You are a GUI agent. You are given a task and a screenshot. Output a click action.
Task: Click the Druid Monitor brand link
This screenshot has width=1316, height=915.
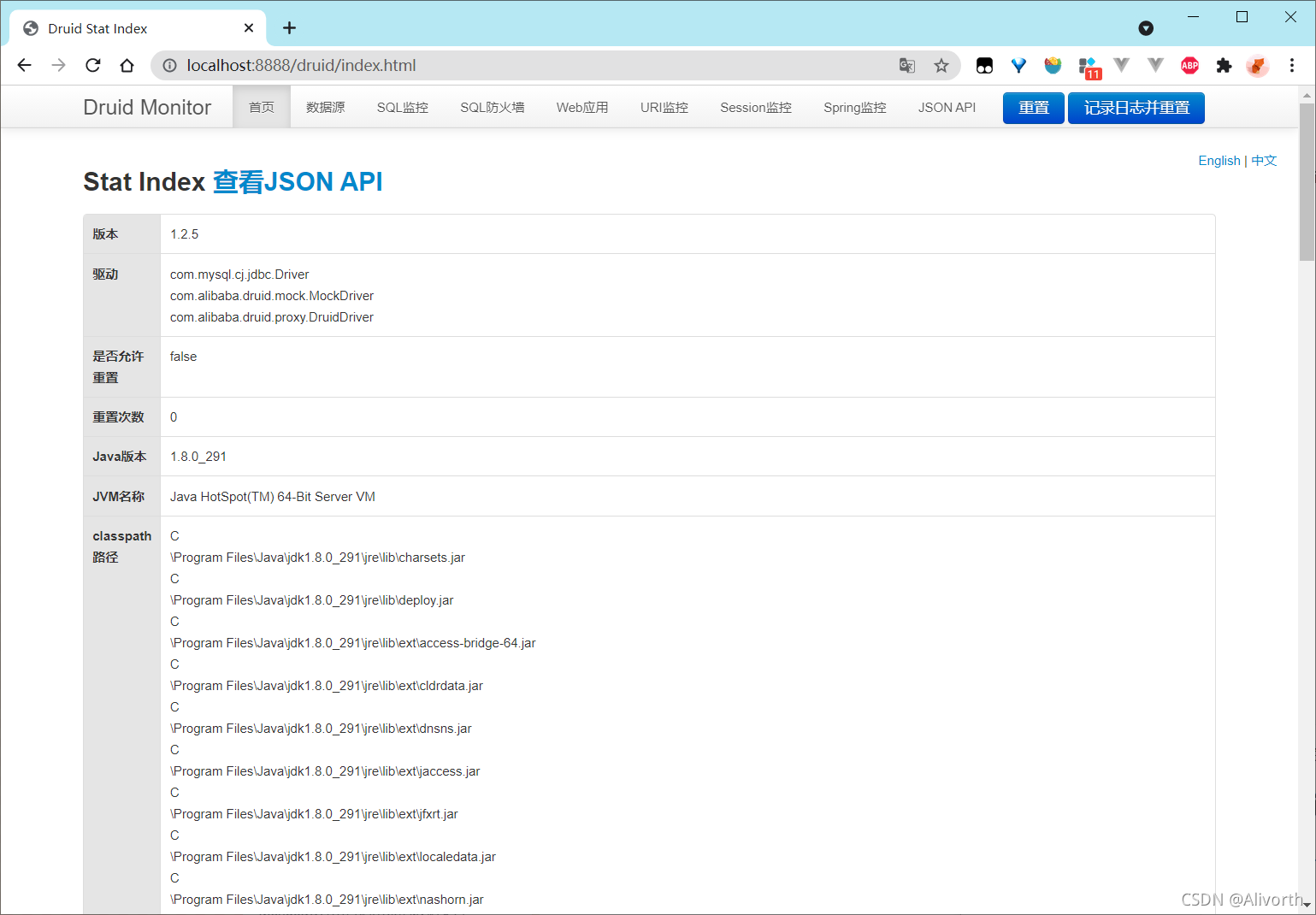[x=147, y=107]
